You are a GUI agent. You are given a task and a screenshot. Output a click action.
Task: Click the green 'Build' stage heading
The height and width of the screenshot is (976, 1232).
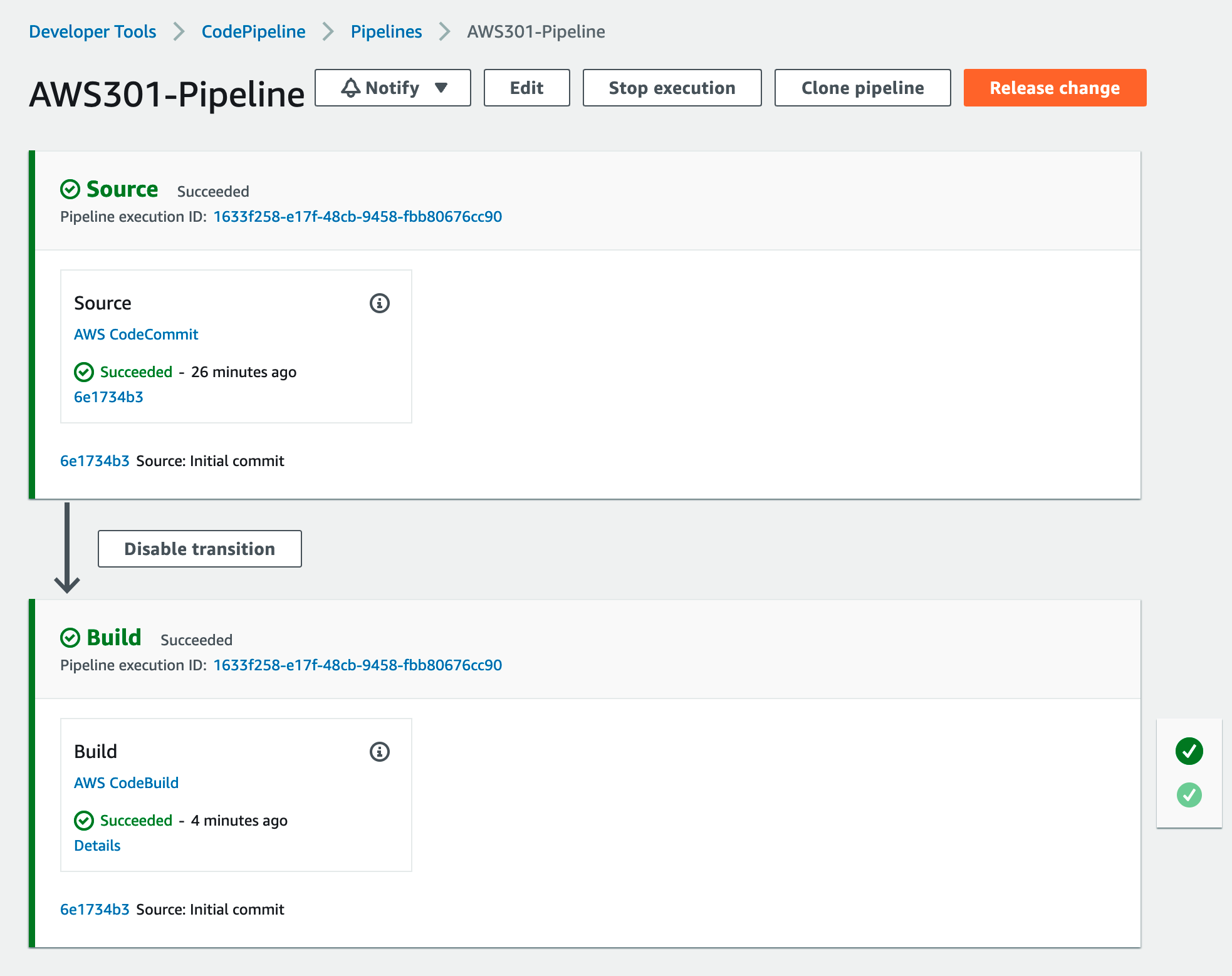[114, 638]
